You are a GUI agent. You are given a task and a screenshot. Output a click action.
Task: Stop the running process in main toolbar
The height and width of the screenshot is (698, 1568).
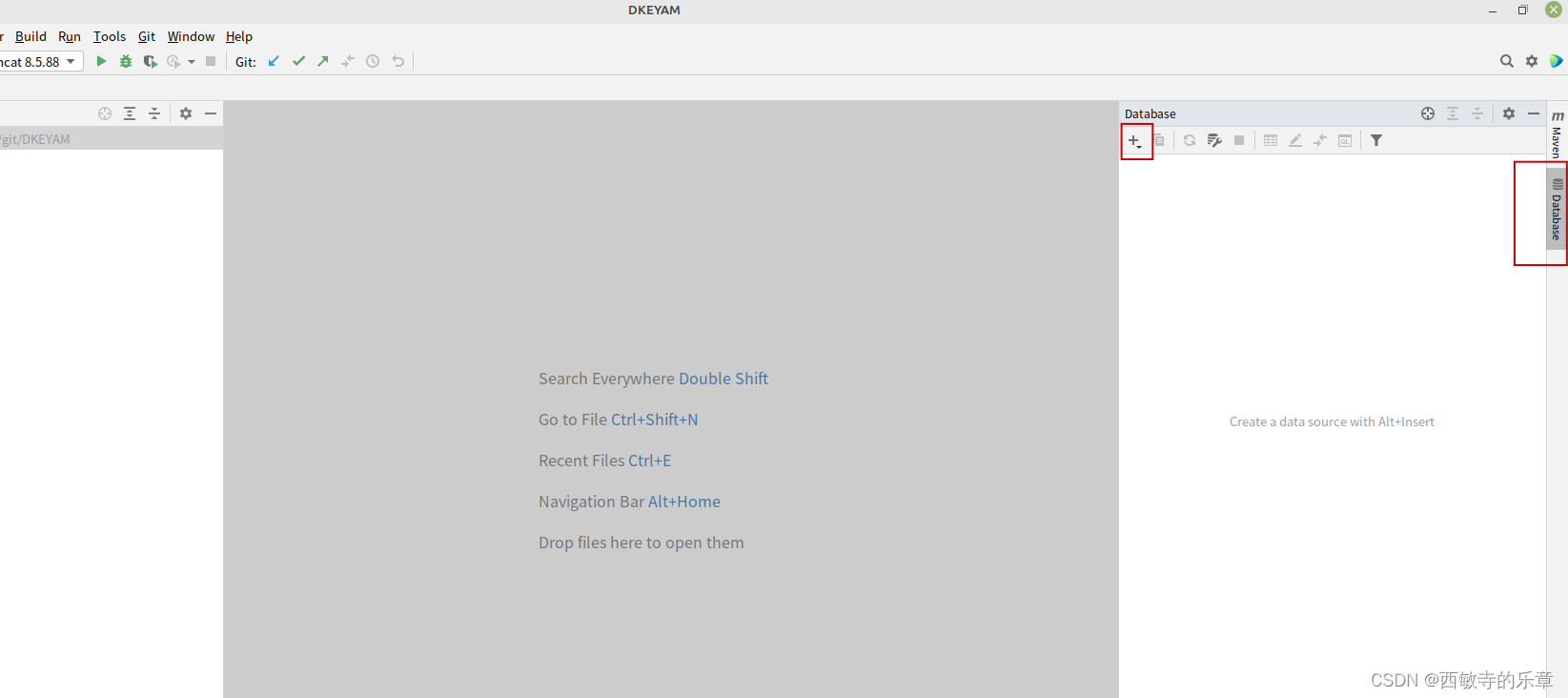point(211,61)
